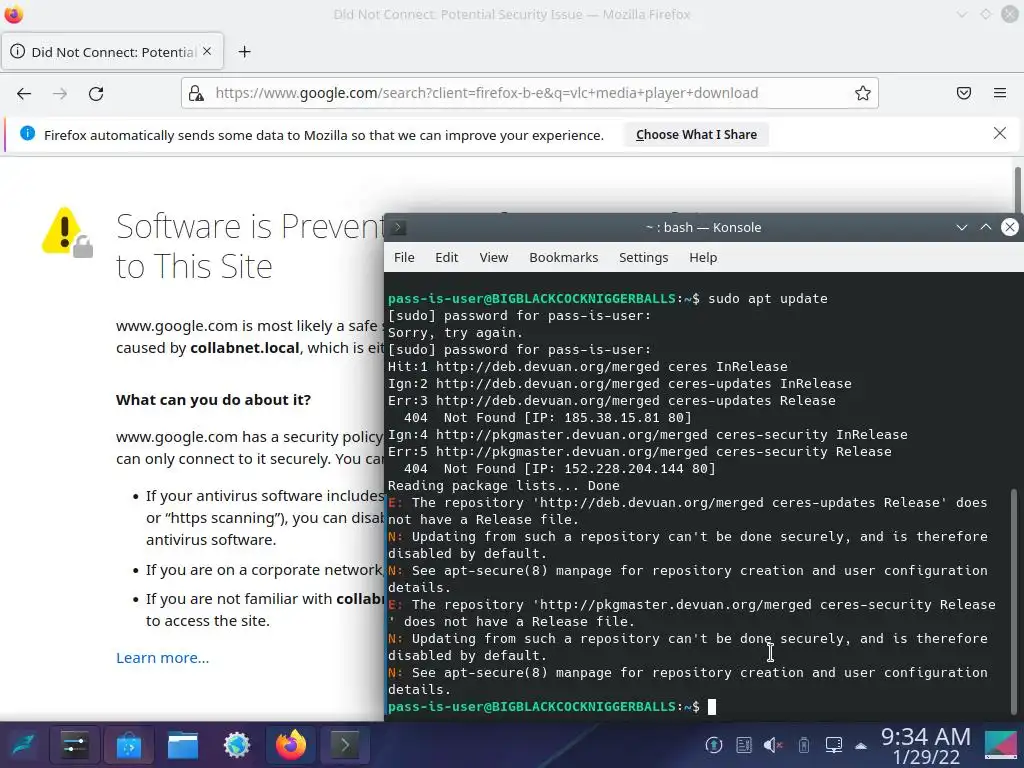This screenshot has height=768, width=1024.
Task: Click the Firefox window maximize diamond icon
Action: coord(985,14)
